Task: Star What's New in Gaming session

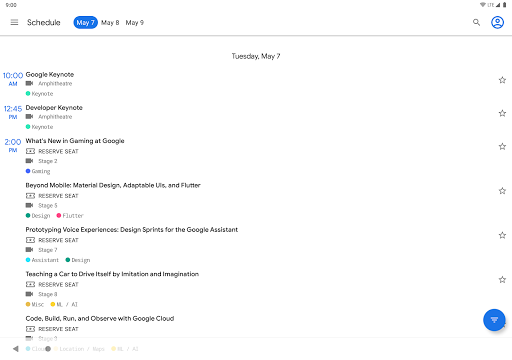Action: point(502,146)
